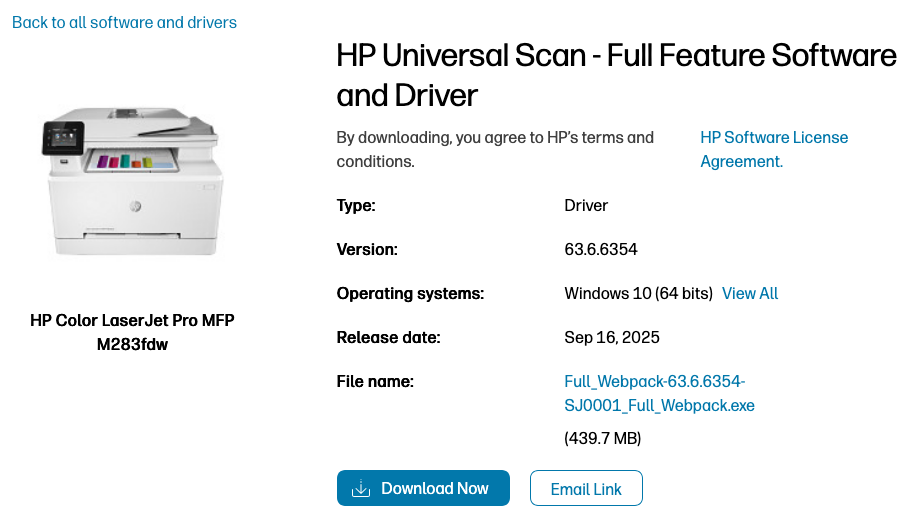Image resolution: width=910 pixels, height=527 pixels.
Task: Go back to all software and drivers
Action: [x=124, y=22]
